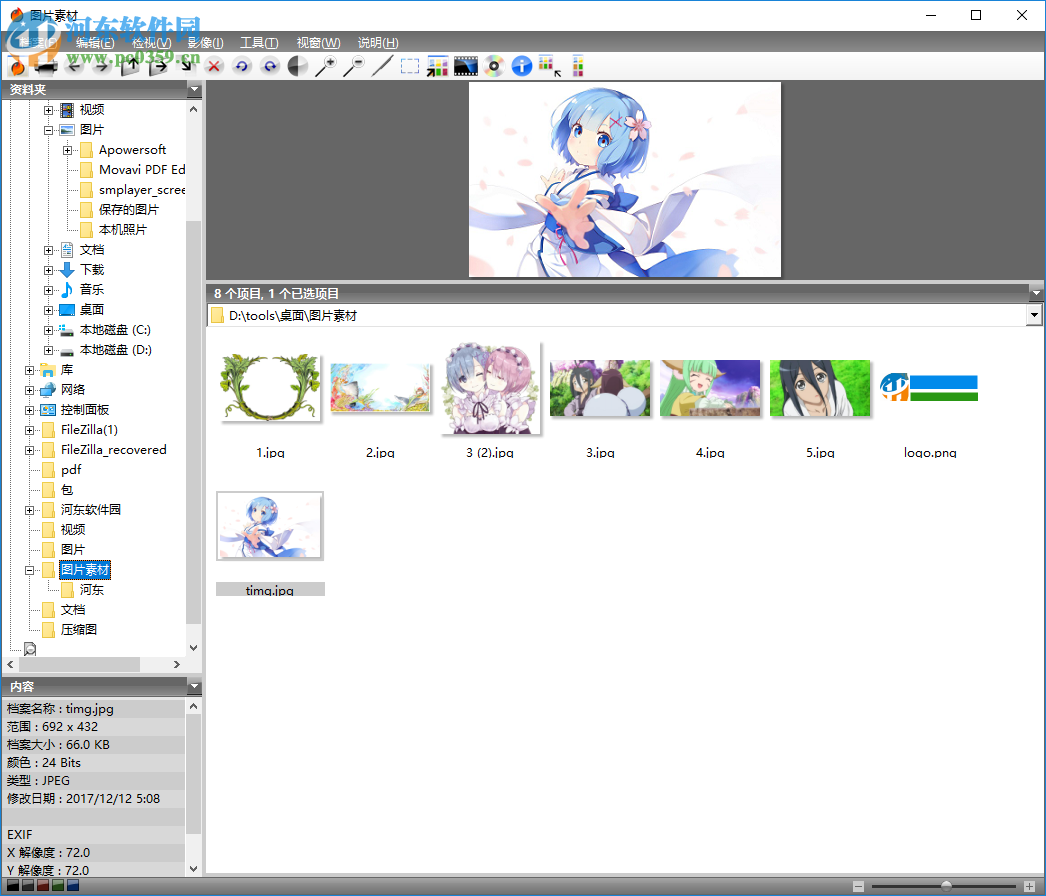The image size is (1046, 896).
Task: Select the 河东软件园 folder in tree
Action: [x=90, y=510]
